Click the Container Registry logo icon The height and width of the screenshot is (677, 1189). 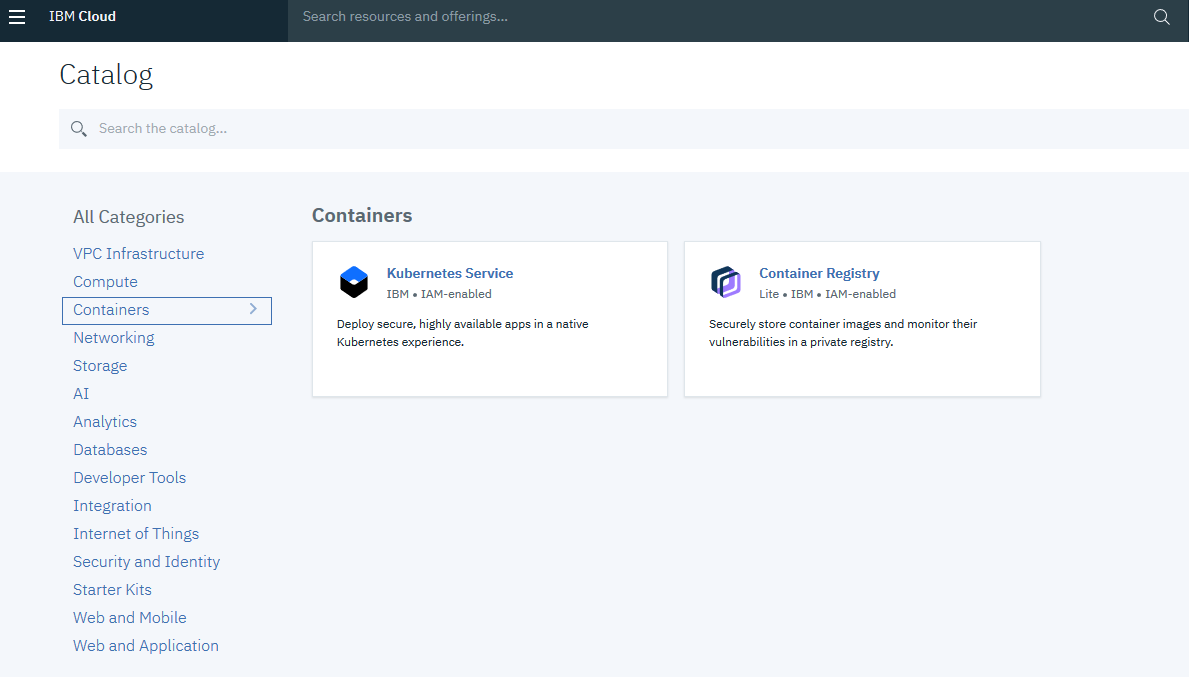pyautogui.click(x=726, y=282)
